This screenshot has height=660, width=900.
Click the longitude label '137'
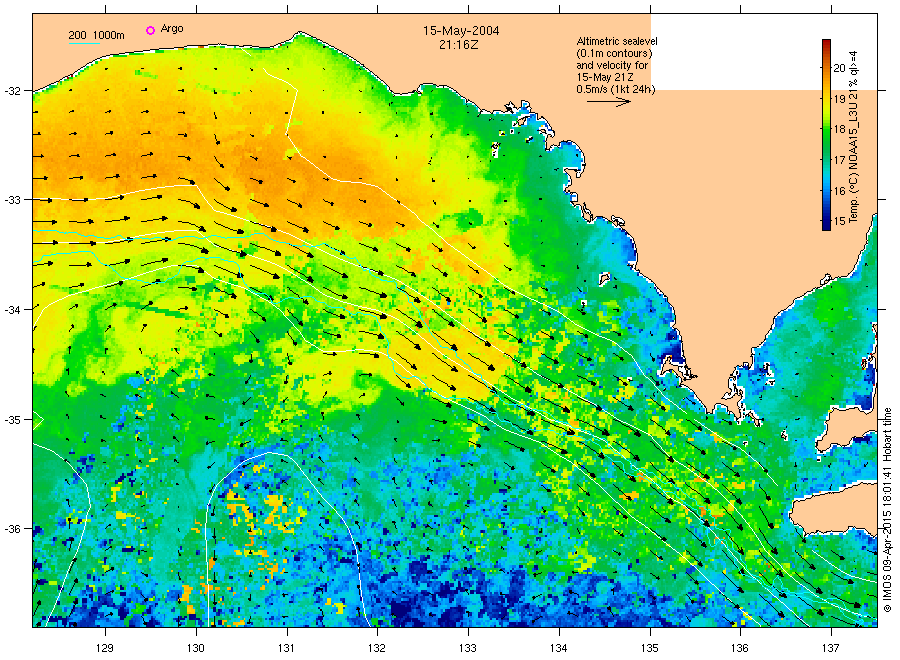831,648
